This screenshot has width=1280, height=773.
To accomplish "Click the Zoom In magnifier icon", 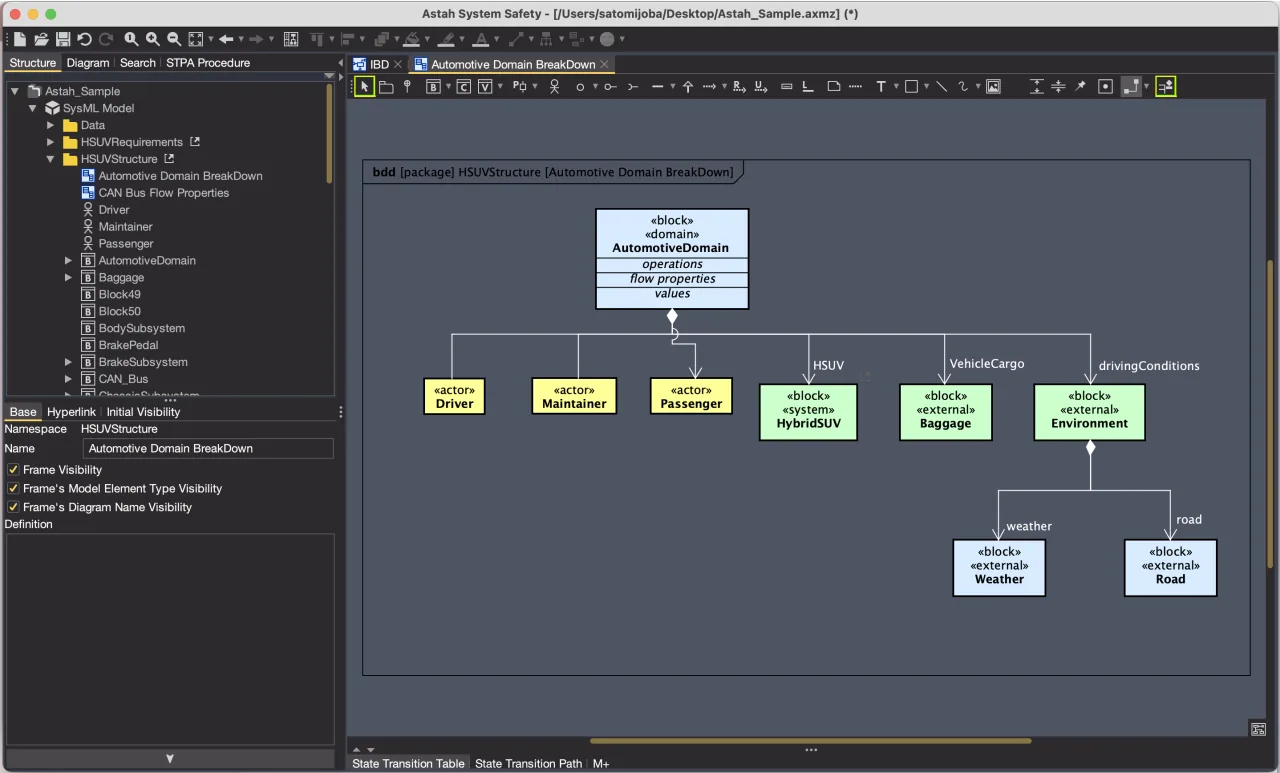I will (153, 39).
